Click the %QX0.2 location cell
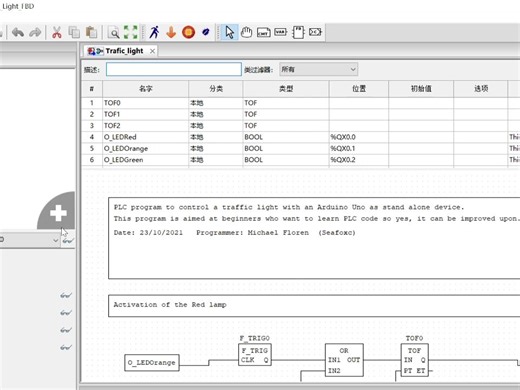Screen dimensions: 520x390 (359, 160)
